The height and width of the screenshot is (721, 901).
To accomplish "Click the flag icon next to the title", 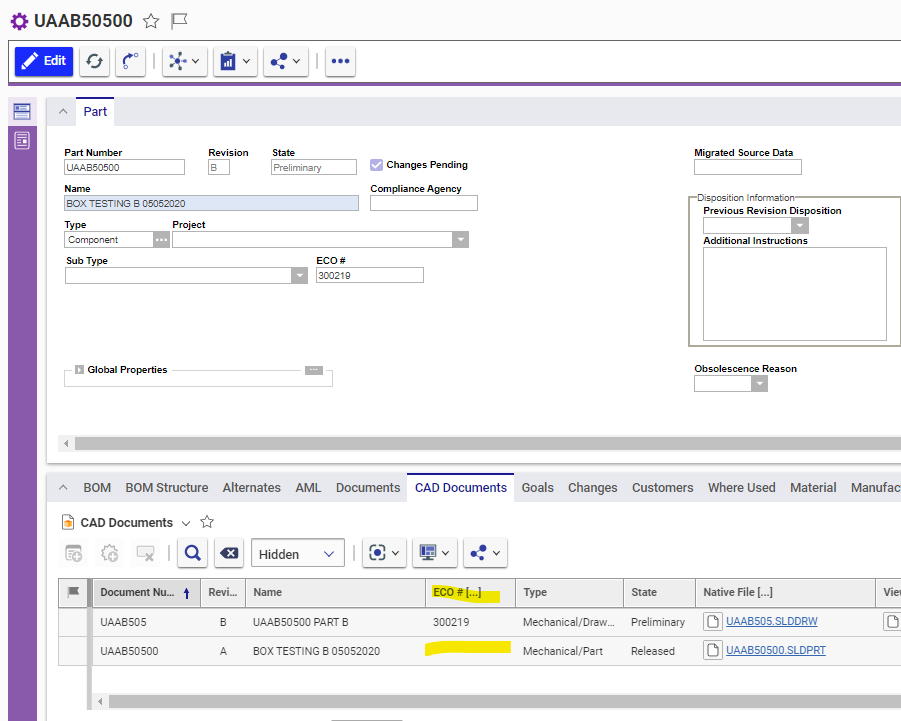I will point(179,21).
